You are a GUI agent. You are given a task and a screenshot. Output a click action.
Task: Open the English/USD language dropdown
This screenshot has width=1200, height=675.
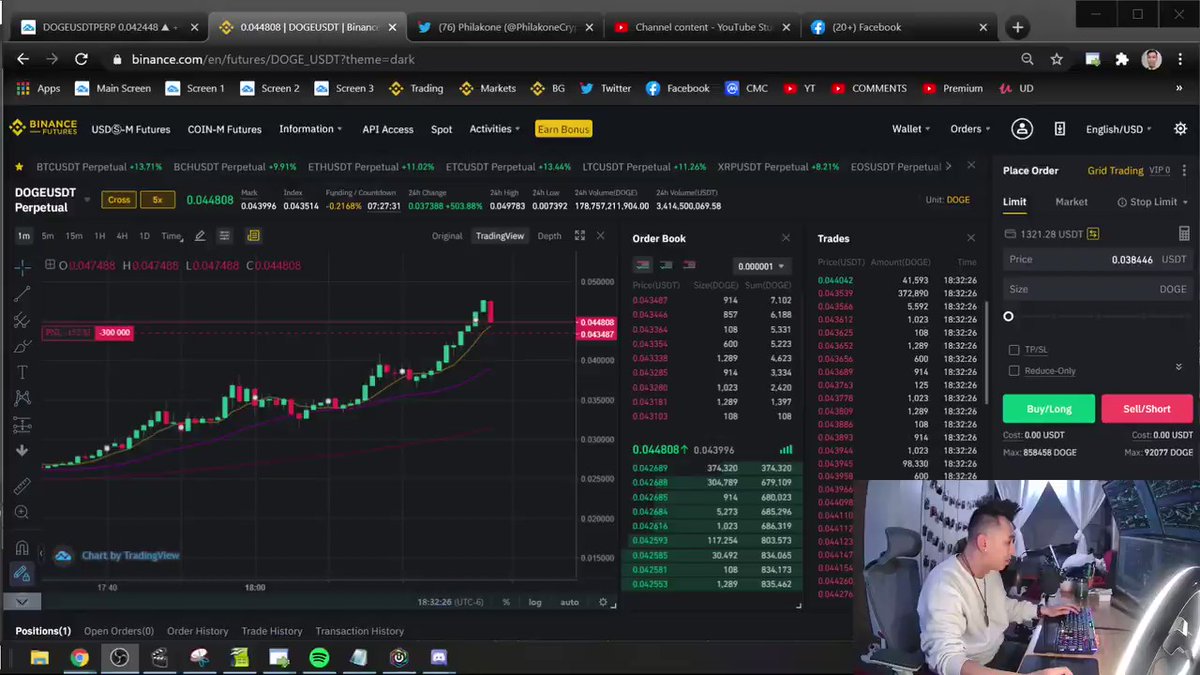[x=1119, y=129]
